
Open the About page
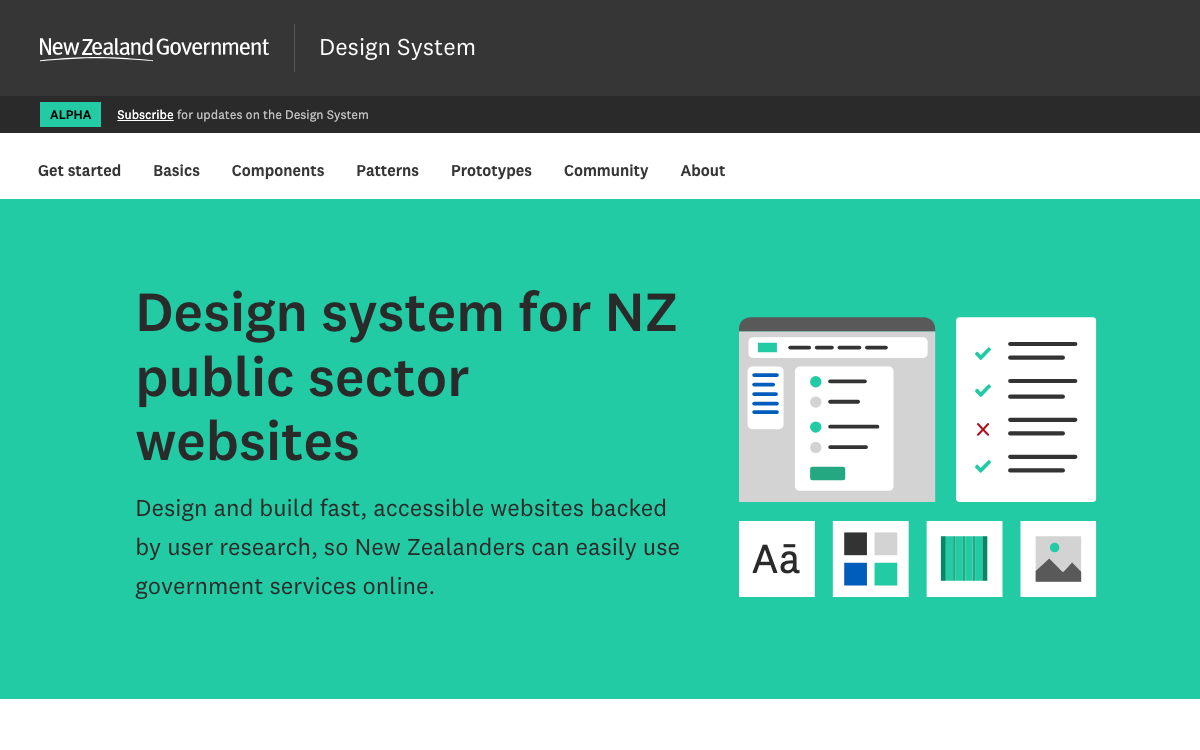click(703, 171)
